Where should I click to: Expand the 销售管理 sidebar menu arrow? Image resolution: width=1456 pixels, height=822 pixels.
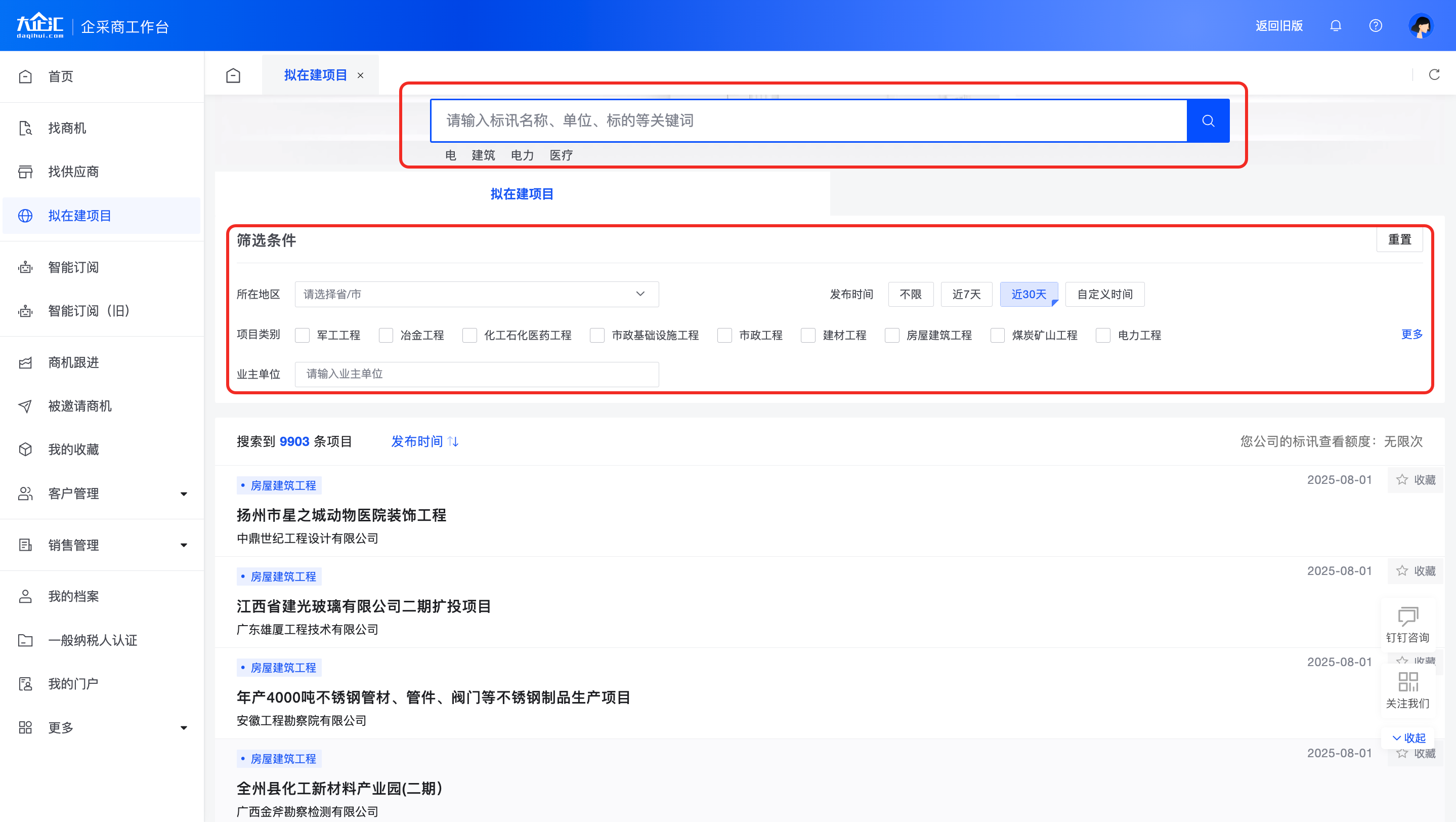184,546
